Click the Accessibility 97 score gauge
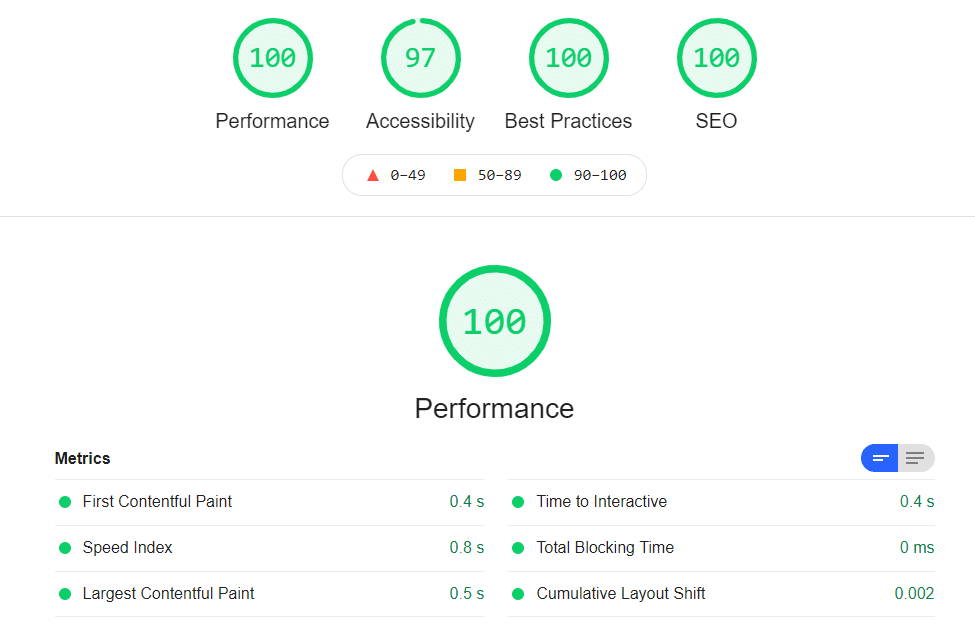 pyautogui.click(x=420, y=58)
